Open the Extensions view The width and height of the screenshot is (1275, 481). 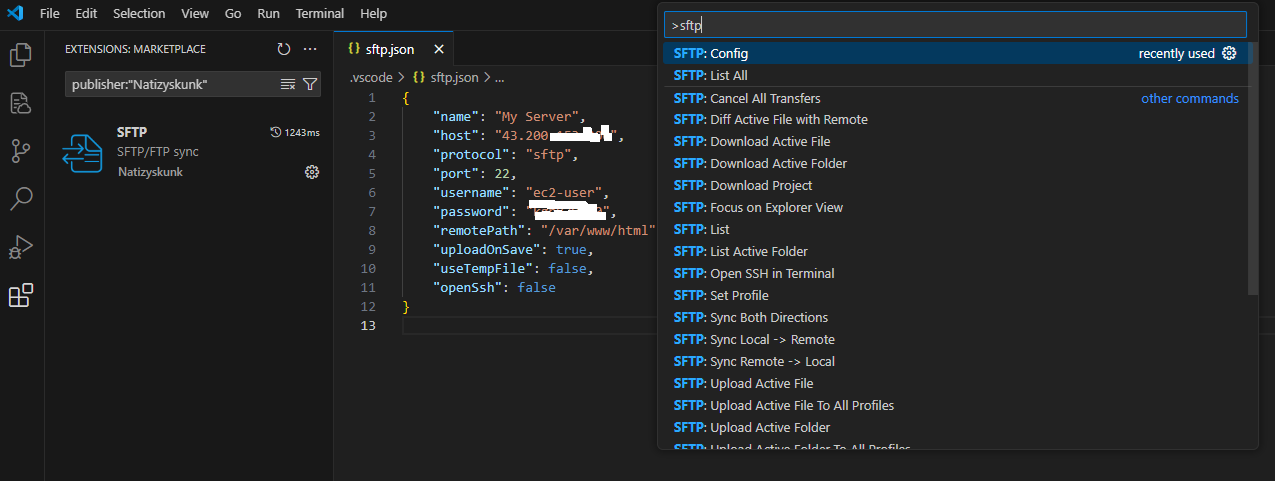(x=20, y=295)
